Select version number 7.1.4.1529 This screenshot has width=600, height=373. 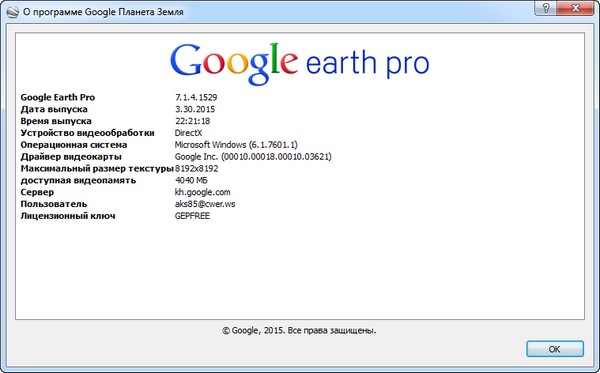[x=196, y=97]
